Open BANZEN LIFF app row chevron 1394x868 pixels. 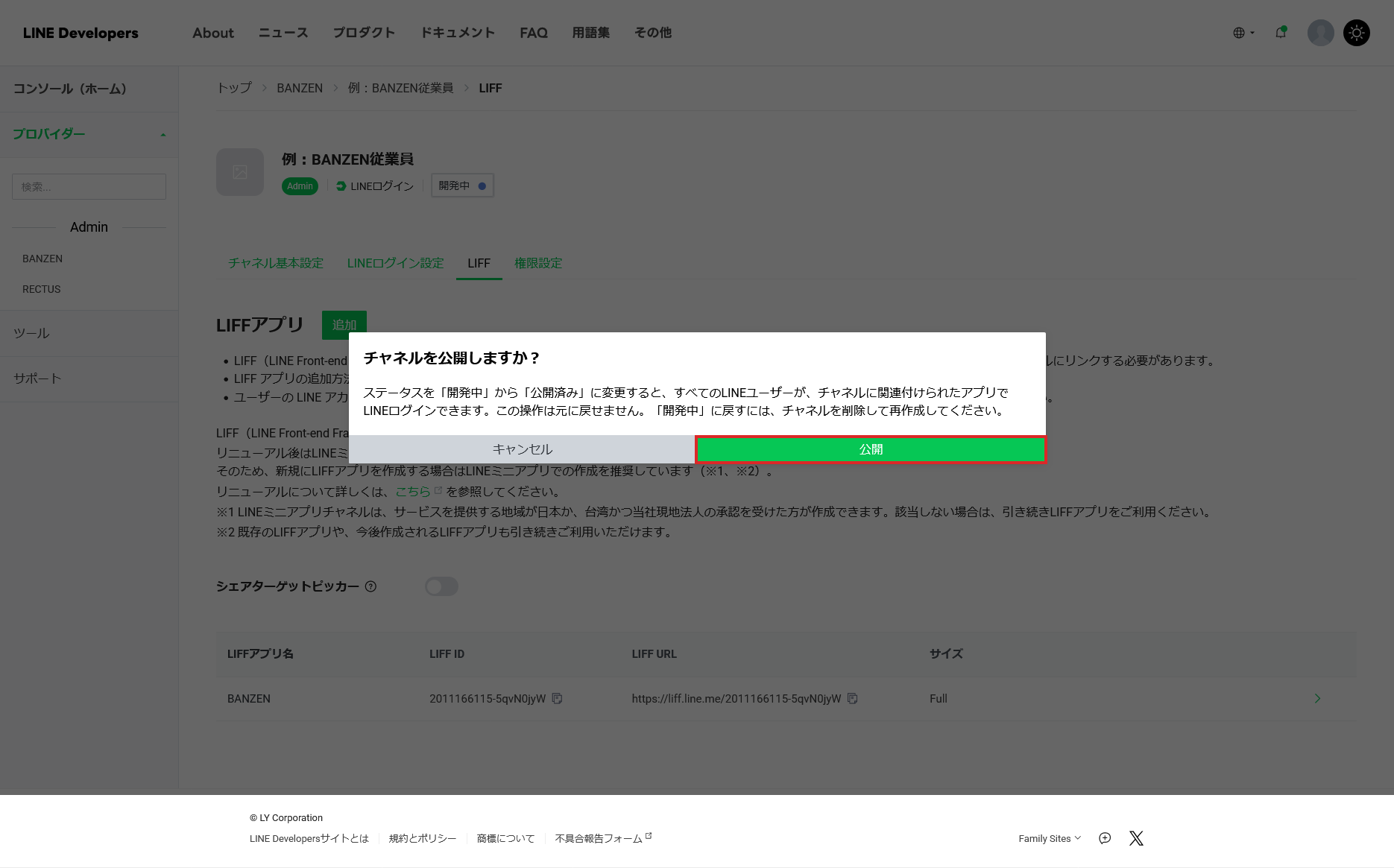pyautogui.click(x=1317, y=698)
